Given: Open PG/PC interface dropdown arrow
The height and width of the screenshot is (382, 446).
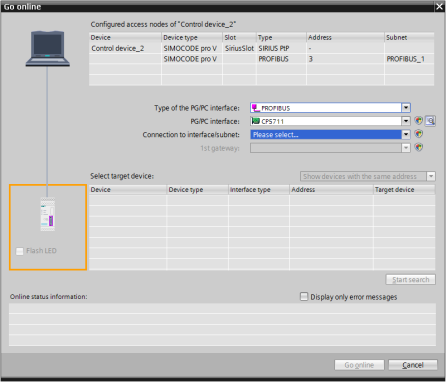Looking at the screenshot, I should pyautogui.click(x=406, y=121).
